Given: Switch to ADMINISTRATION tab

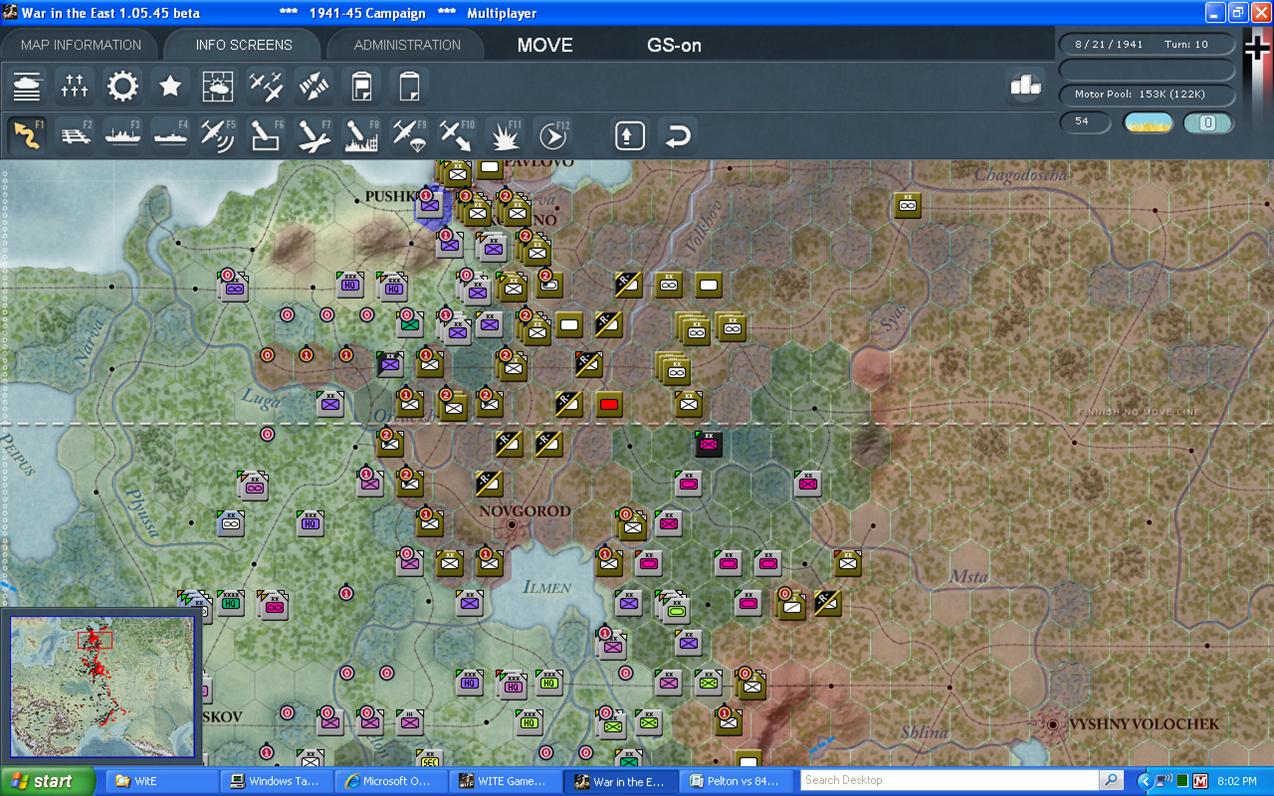Looking at the screenshot, I should pos(407,45).
